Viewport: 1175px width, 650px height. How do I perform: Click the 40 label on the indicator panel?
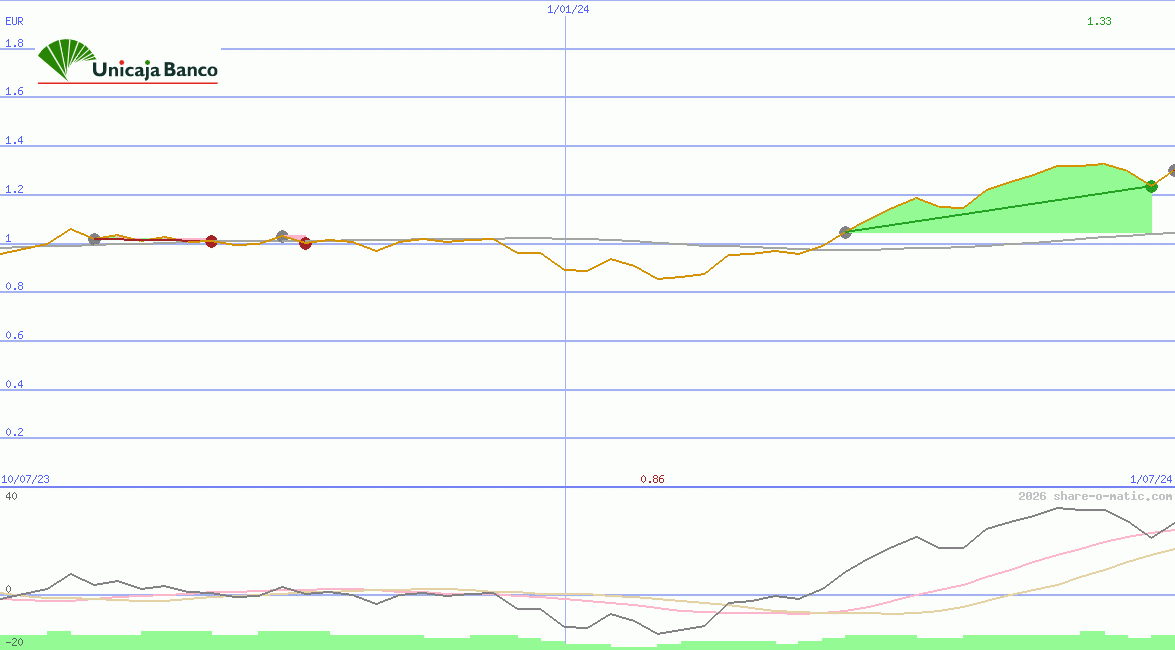point(11,496)
